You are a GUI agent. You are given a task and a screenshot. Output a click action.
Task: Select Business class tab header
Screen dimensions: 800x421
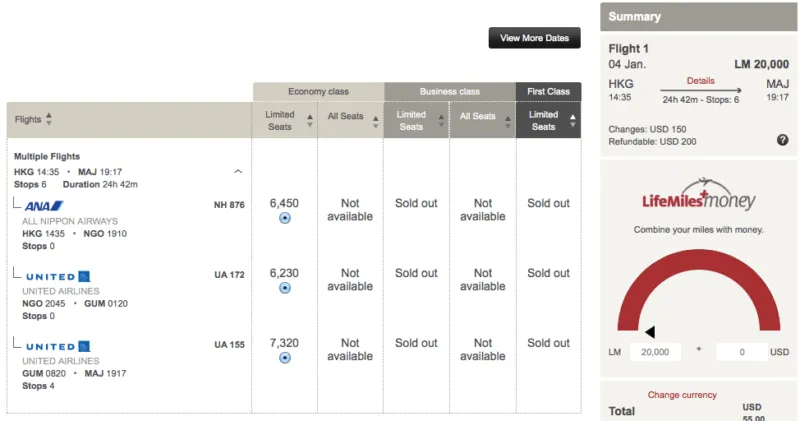pos(449,92)
